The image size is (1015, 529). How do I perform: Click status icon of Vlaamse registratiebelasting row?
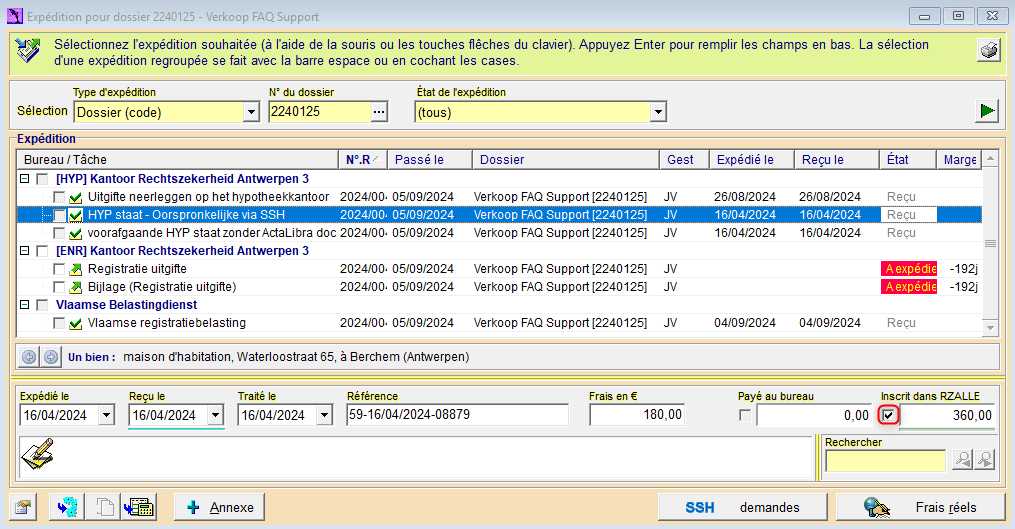pyautogui.click(x=76, y=323)
